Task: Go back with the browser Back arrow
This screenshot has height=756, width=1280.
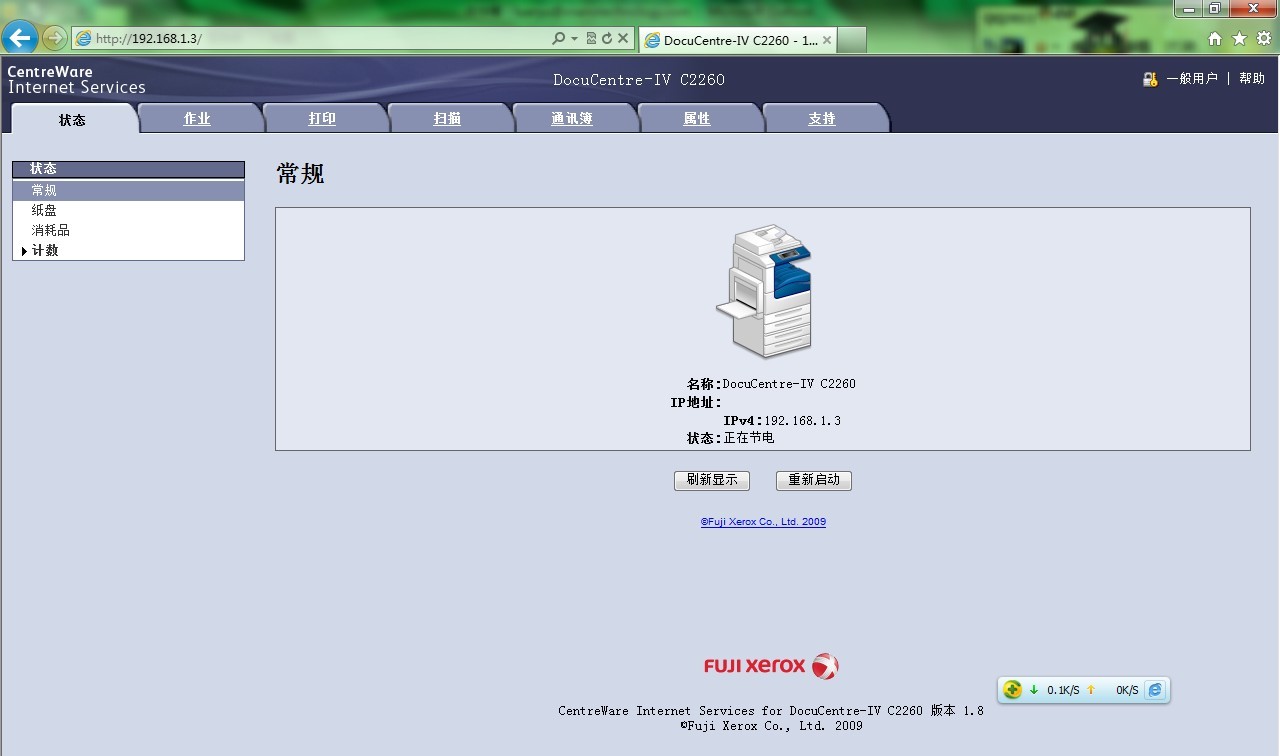Action: 20,38
